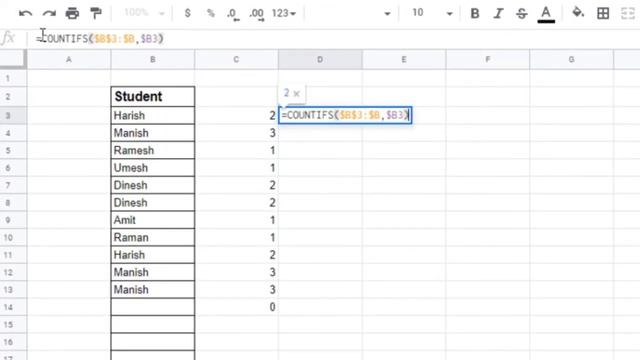
Task: Select the Amit cell
Action: (153, 220)
